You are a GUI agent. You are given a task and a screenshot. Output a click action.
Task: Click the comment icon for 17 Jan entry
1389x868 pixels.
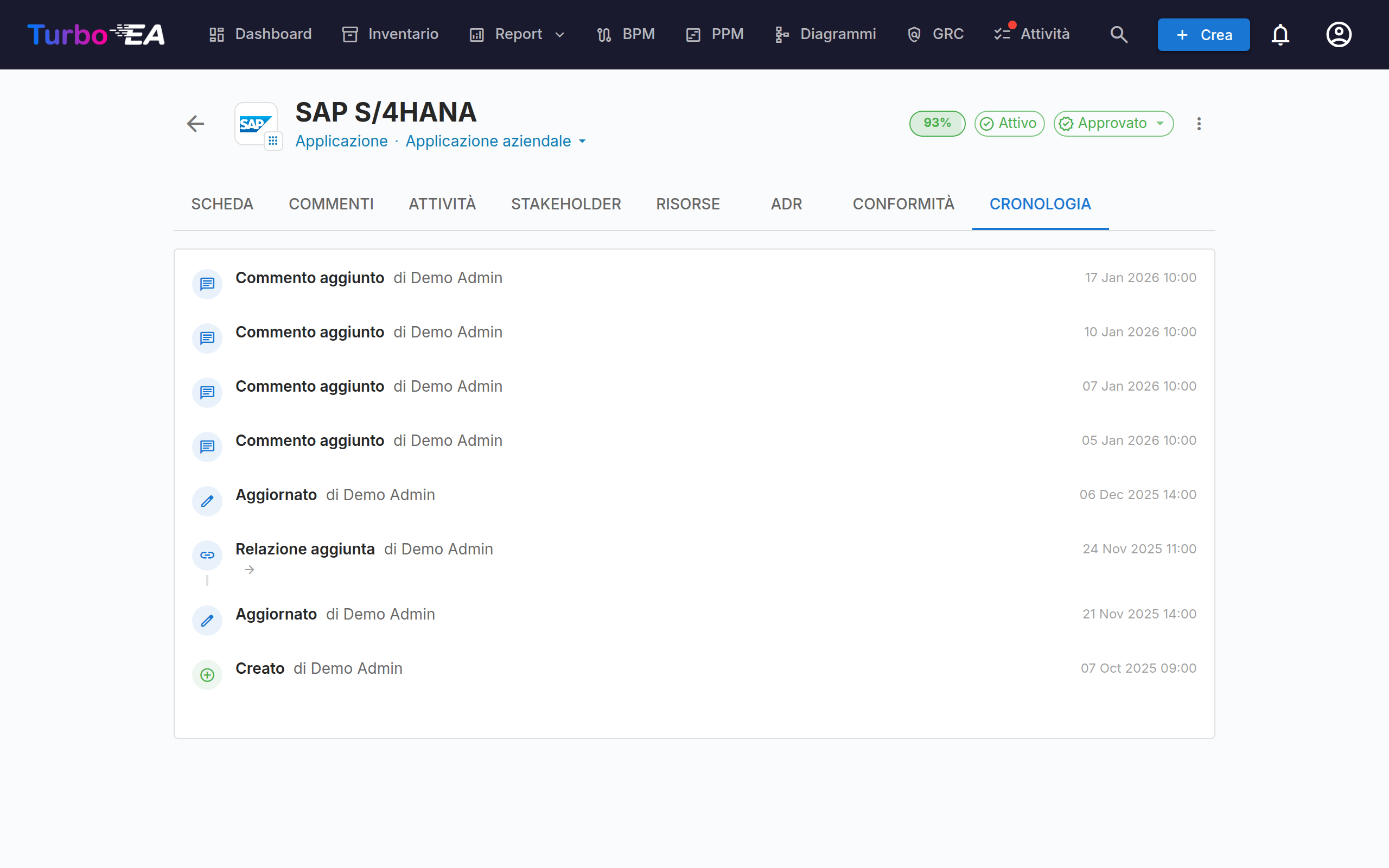click(207, 284)
